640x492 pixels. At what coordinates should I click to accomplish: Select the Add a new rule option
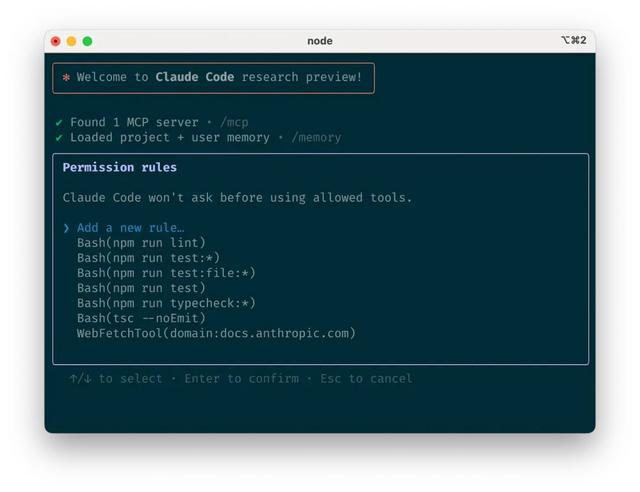(x=130, y=228)
